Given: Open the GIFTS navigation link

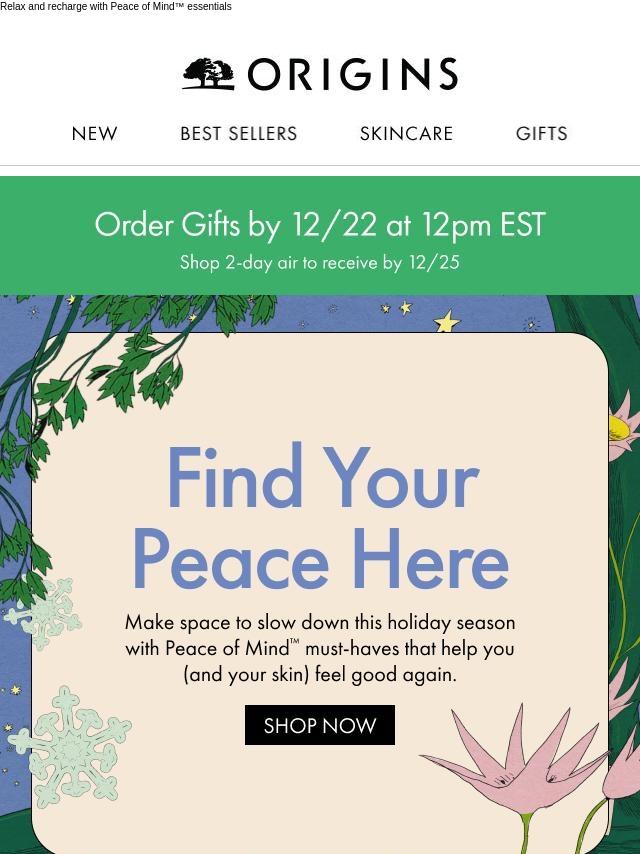Looking at the screenshot, I should 541,133.
